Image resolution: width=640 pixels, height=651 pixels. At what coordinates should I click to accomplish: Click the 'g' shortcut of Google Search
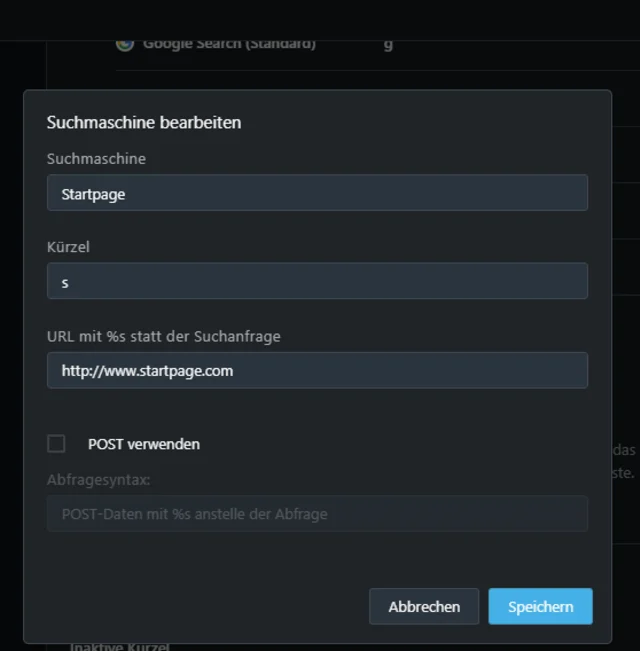click(388, 44)
